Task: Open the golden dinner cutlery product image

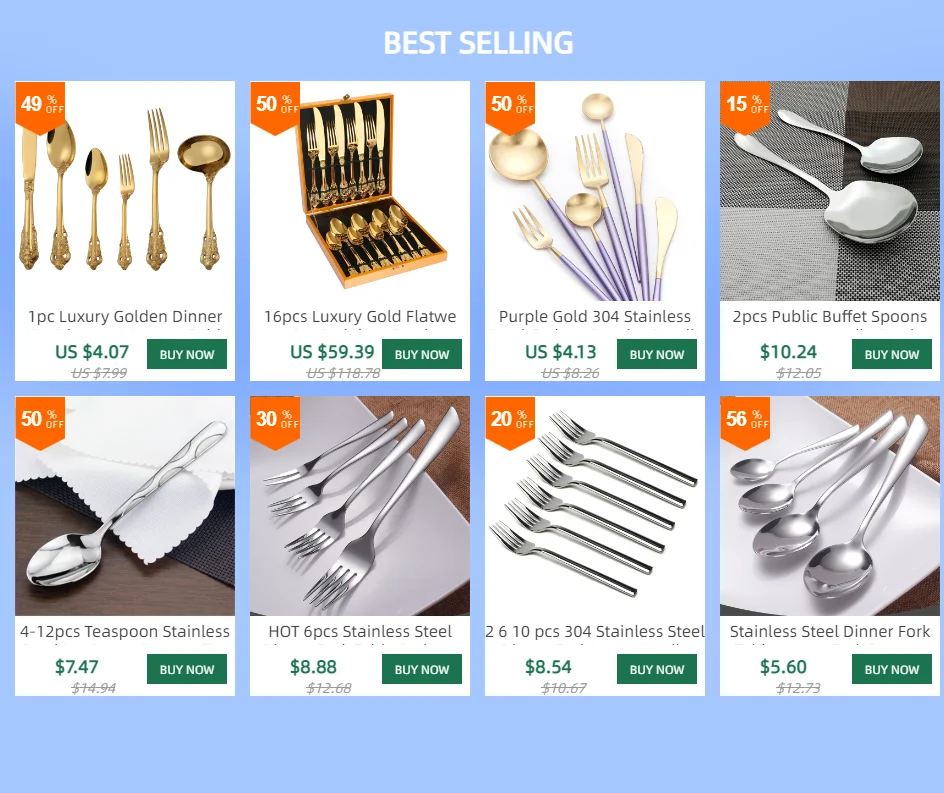Action: point(125,191)
